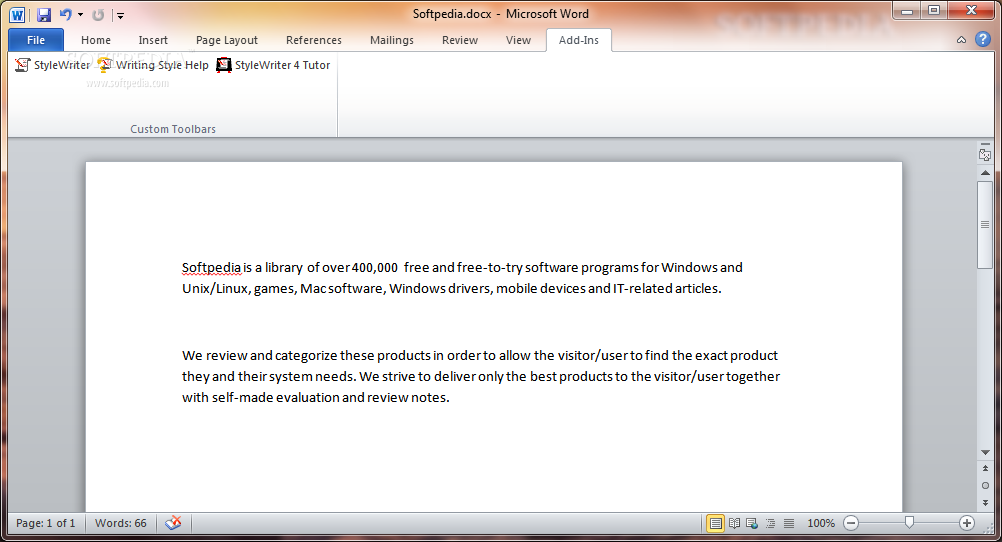Go to previous page with double-up arrows
The width and height of the screenshot is (1002, 542).
[x=985, y=468]
